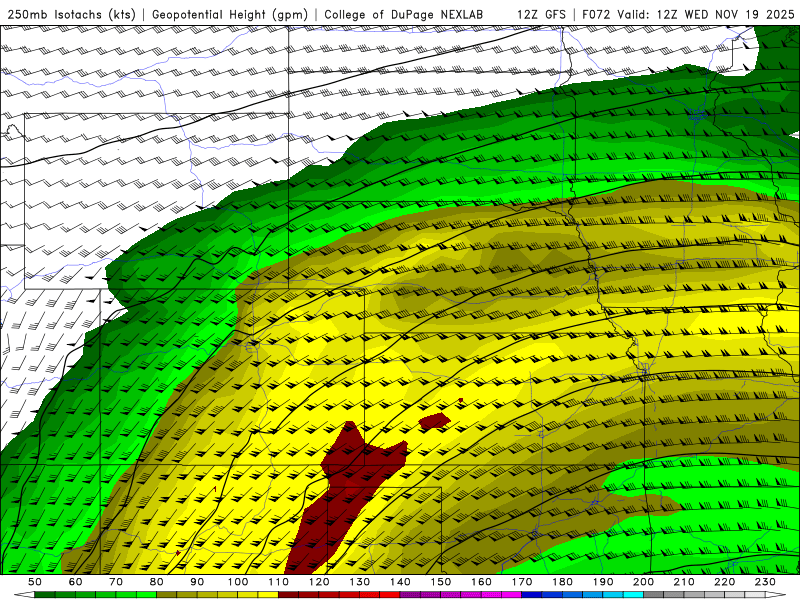800x600 pixels.
Task: Click the '12Z GFS' model run label
Action: 541,14
